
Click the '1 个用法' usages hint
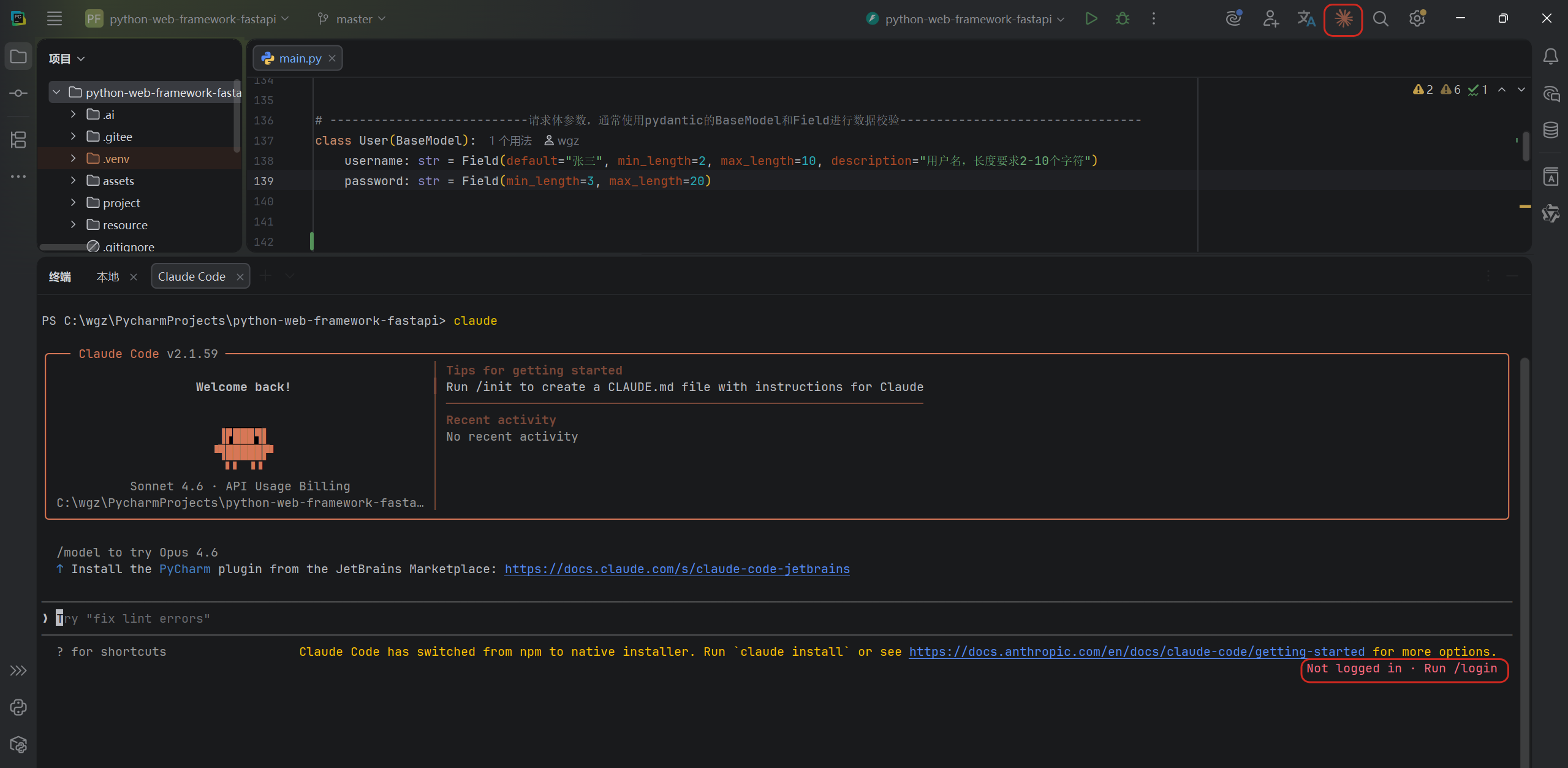510,141
